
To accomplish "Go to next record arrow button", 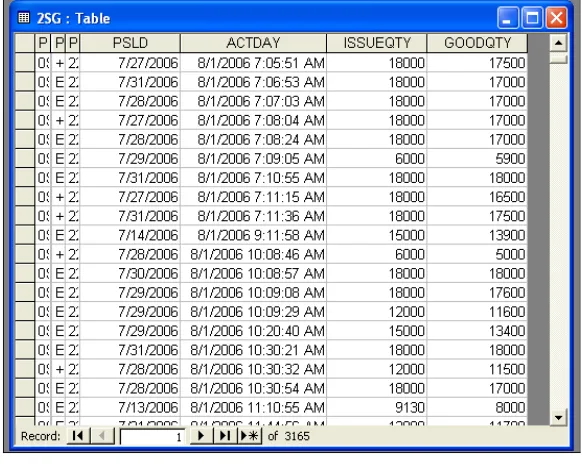I will pyautogui.click(x=201, y=435).
